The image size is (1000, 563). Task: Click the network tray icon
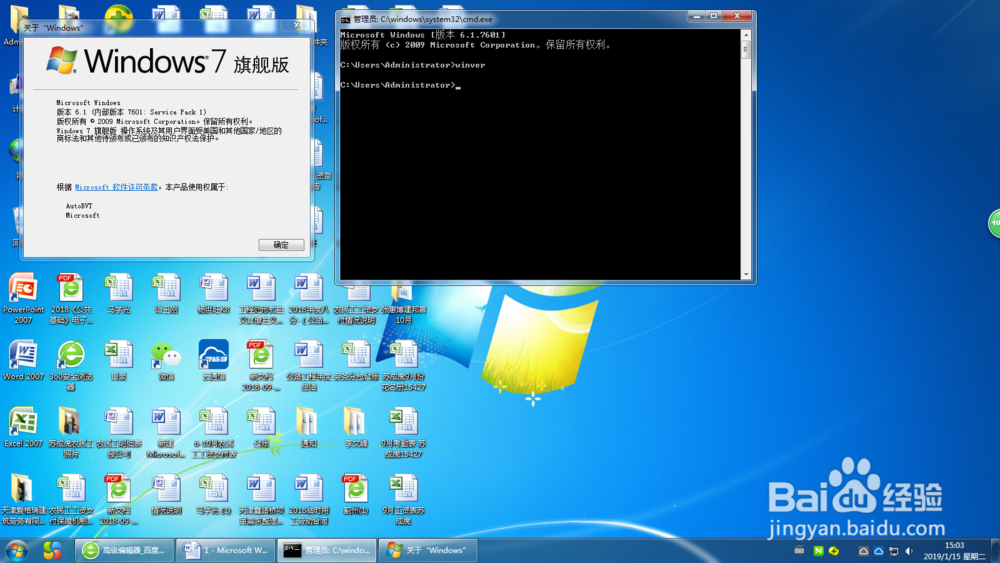[893, 551]
